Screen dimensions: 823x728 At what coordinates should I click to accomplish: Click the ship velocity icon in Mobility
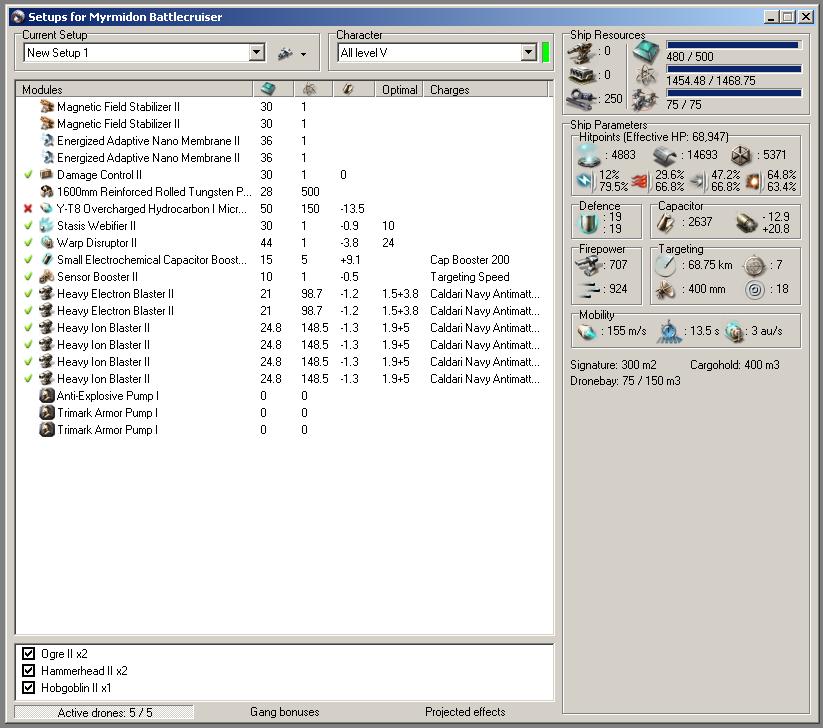tap(587, 331)
